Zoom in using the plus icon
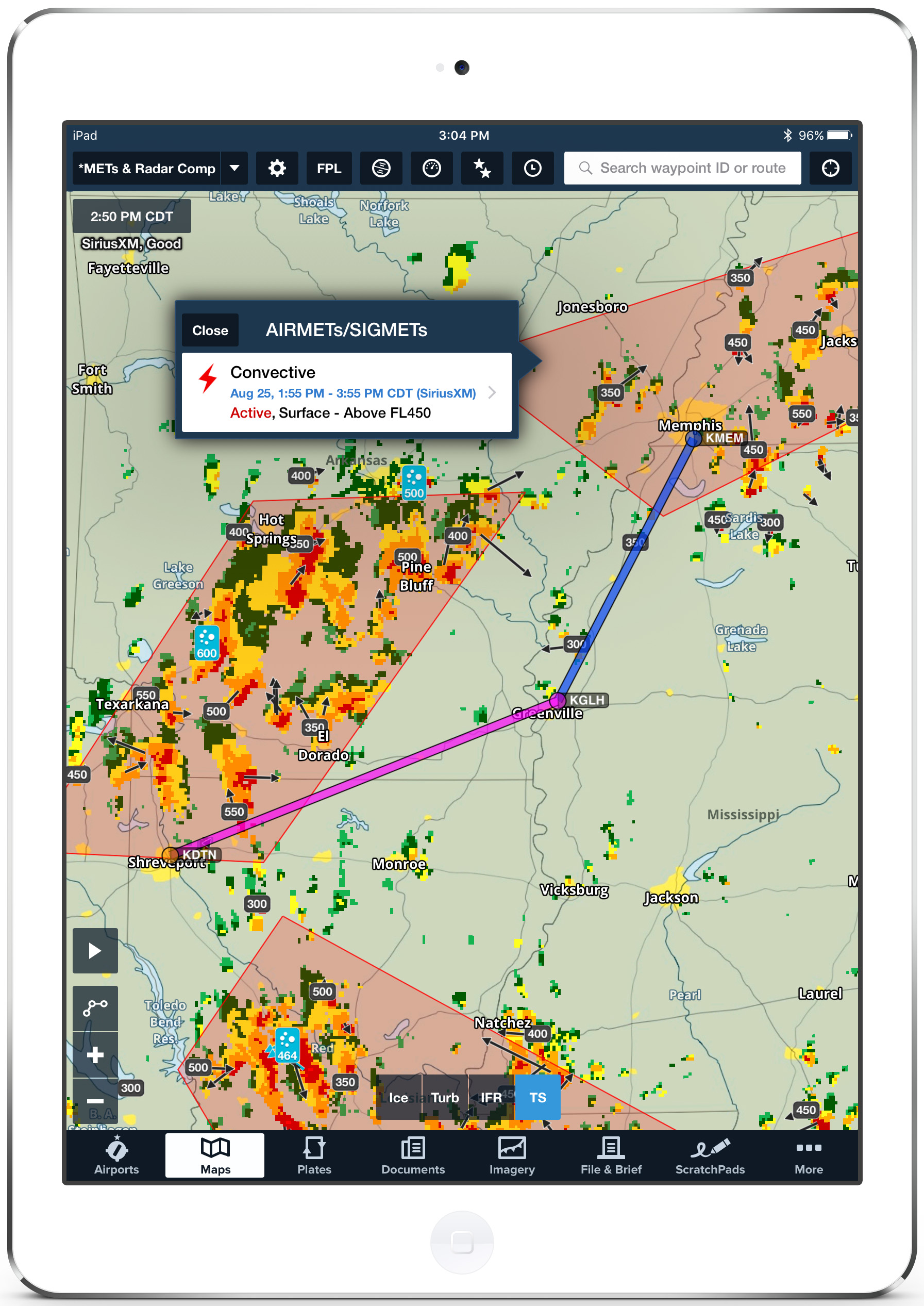Image resolution: width=924 pixels, height=1306 pixels. point(95,1054)
